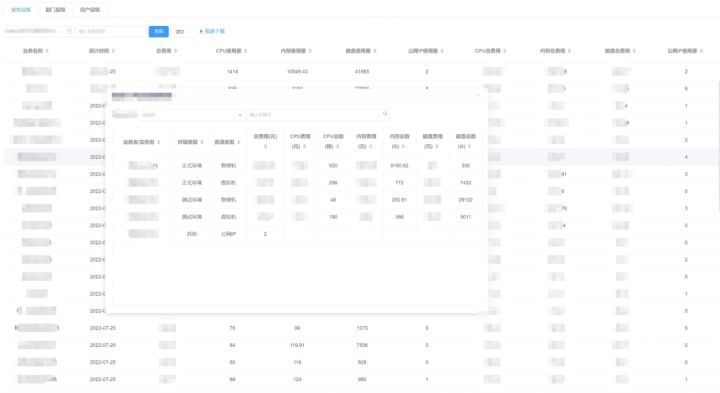The image size is (720, 393).
Task: Focus the date range input field
Action: coord(38,31)
